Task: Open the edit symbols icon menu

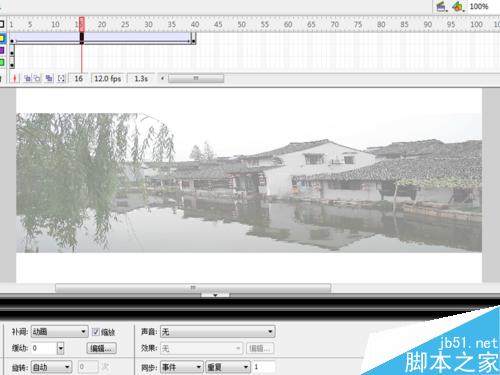Action: 458,7
